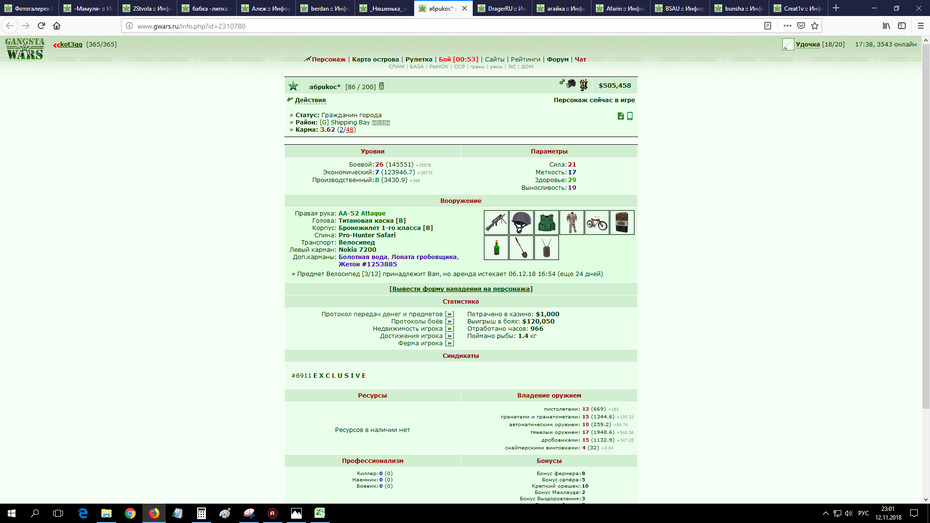Expand the player achievements arrow
The height and width of the screenshot is (523, 930).
pos(449,336)
